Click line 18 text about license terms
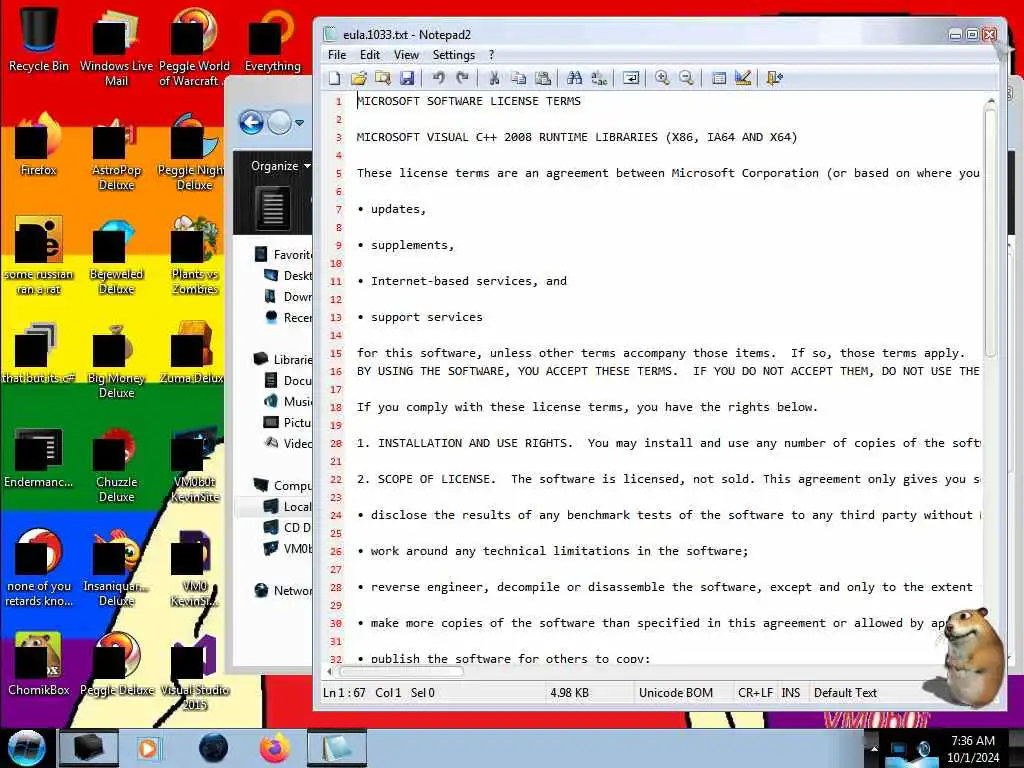Screen dimensions: 1024x768 pyautogui.click(x=587, y=407)
